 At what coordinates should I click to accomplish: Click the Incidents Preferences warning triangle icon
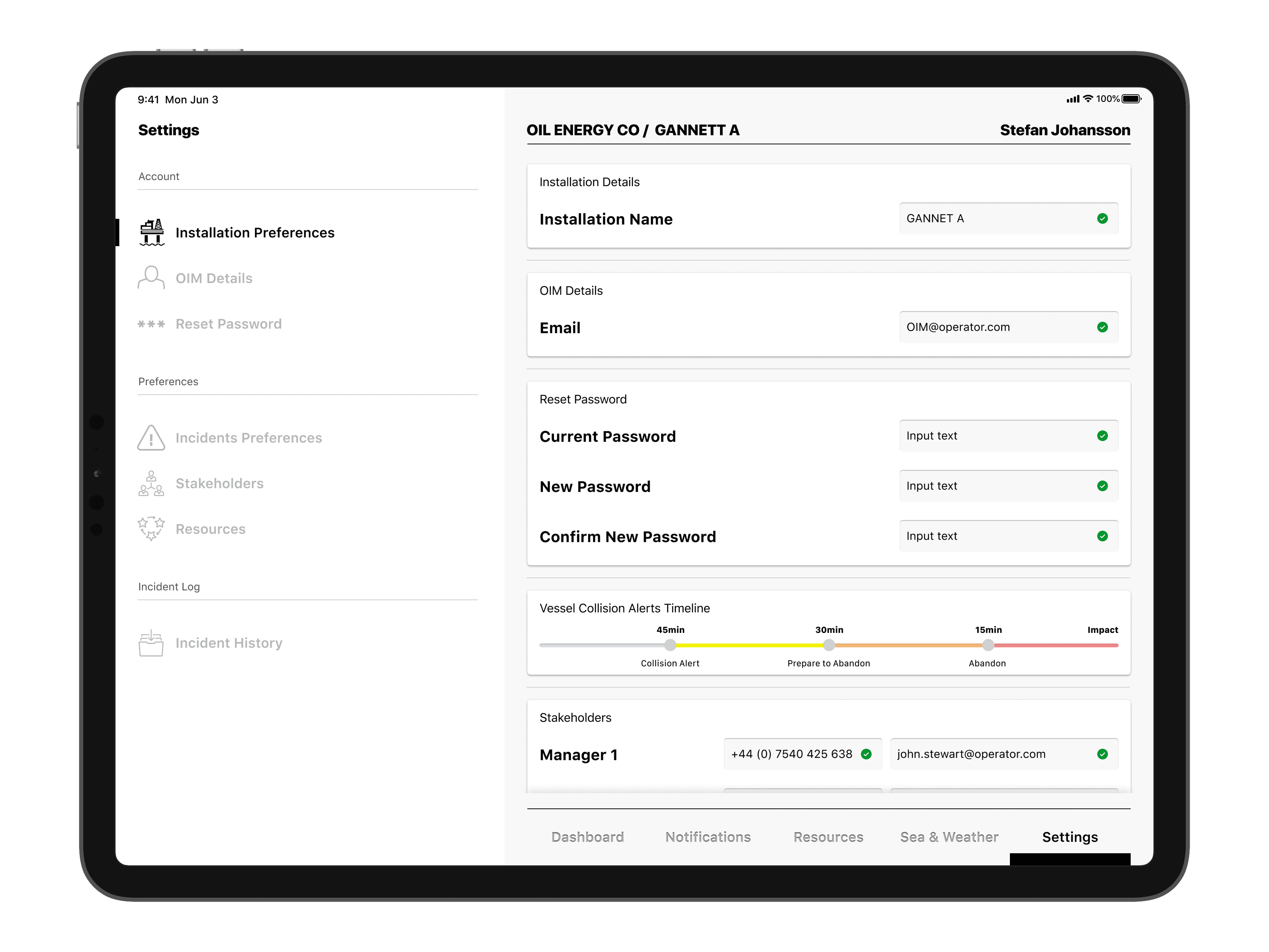pyautogui.click(x=151, y=438)
